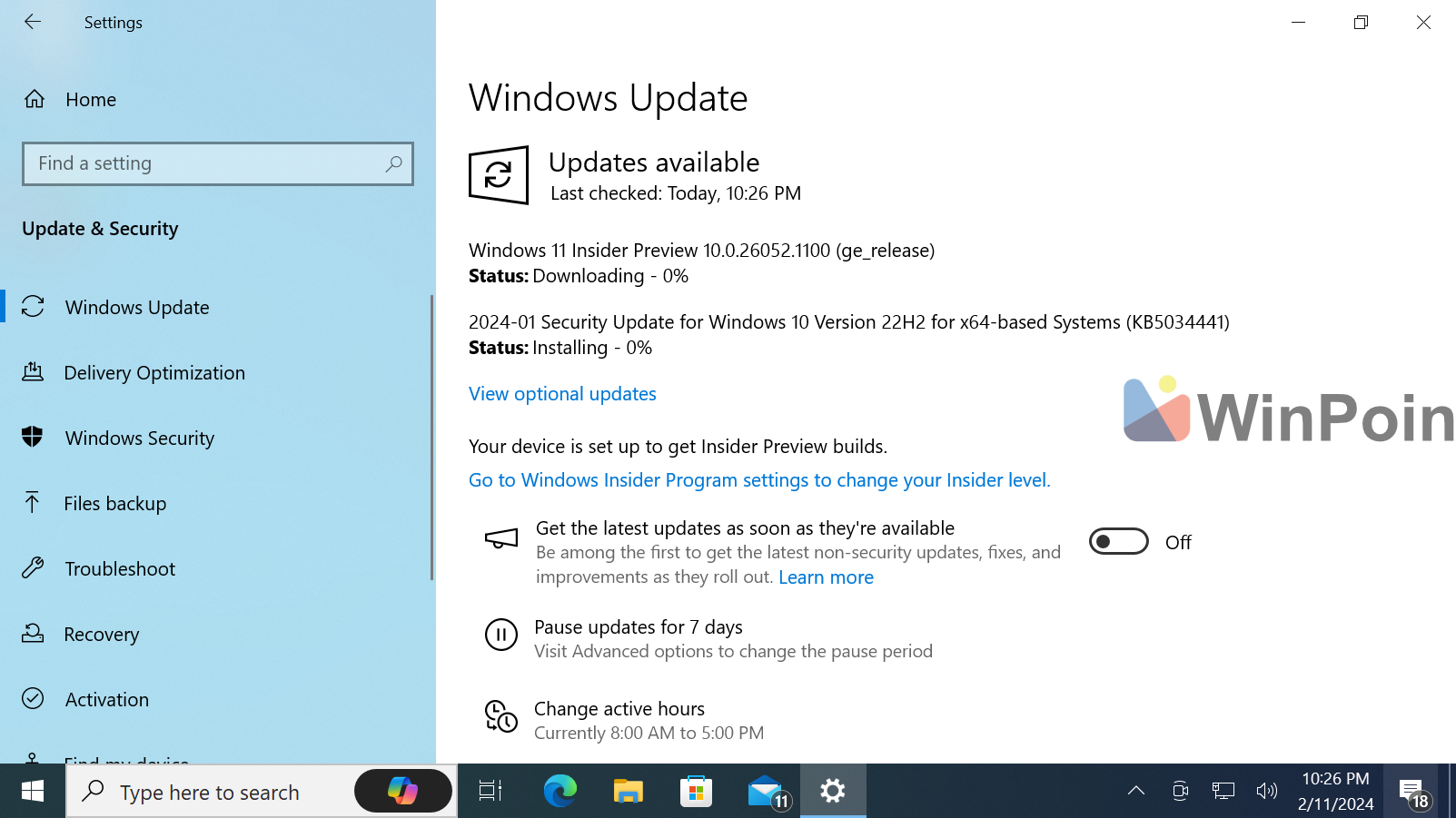This screenshot has height=818, width=1456.
Task: Open the Delivery Optimization section
Action: click(x=154, y=373)
